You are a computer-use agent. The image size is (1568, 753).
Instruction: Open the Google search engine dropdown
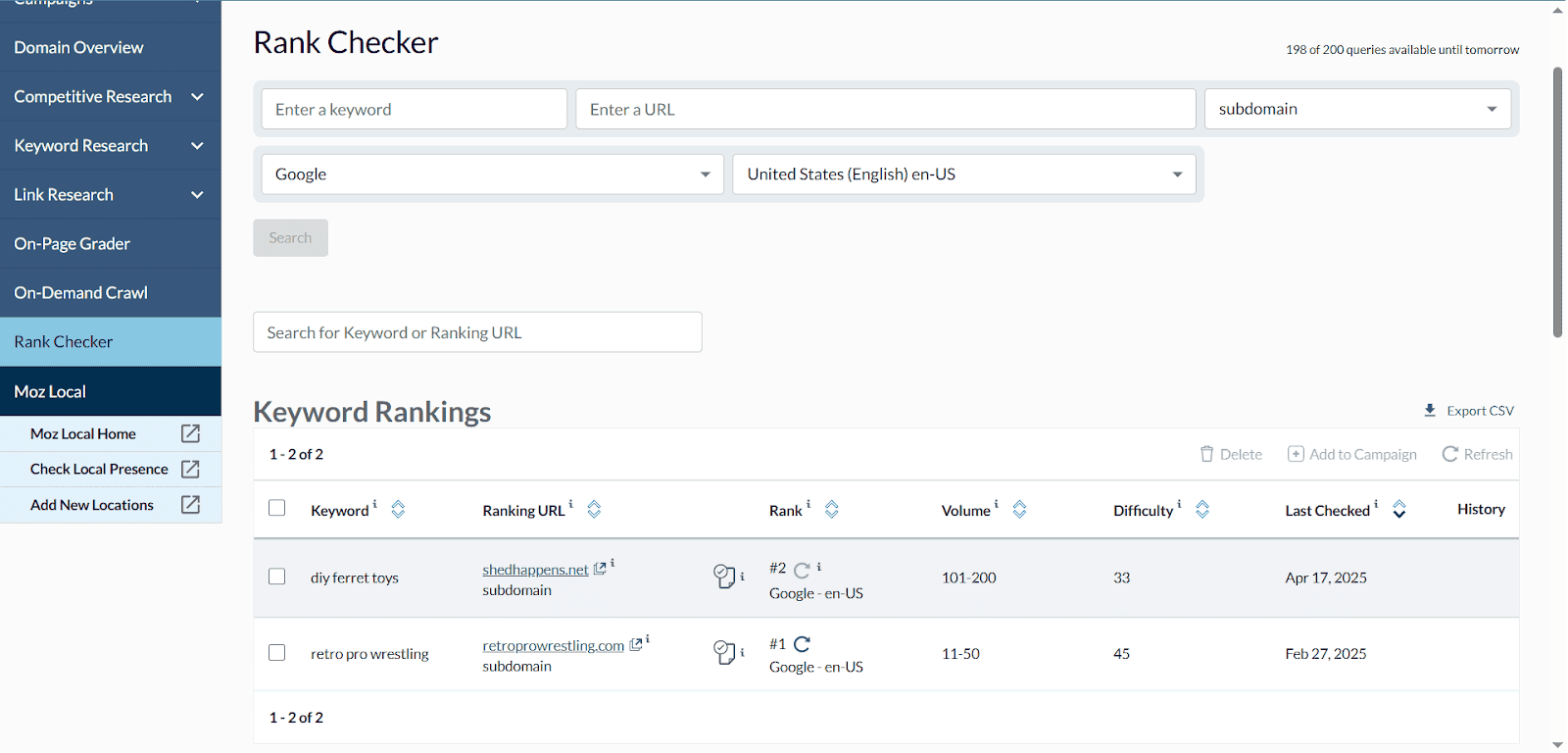(492, 175)
